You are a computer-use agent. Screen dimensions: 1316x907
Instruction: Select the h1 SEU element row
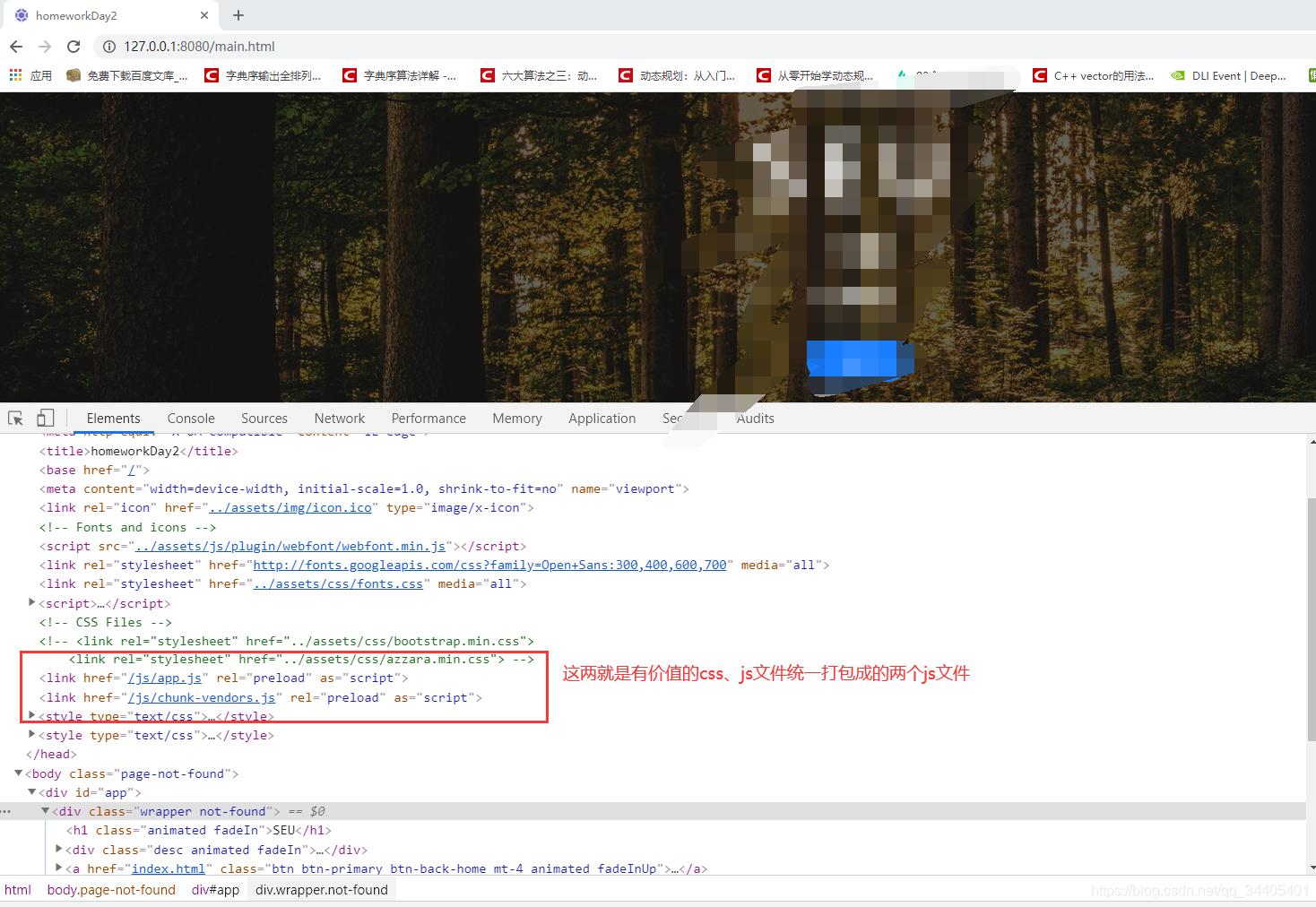pyautogui.click(x=199, y=831)
